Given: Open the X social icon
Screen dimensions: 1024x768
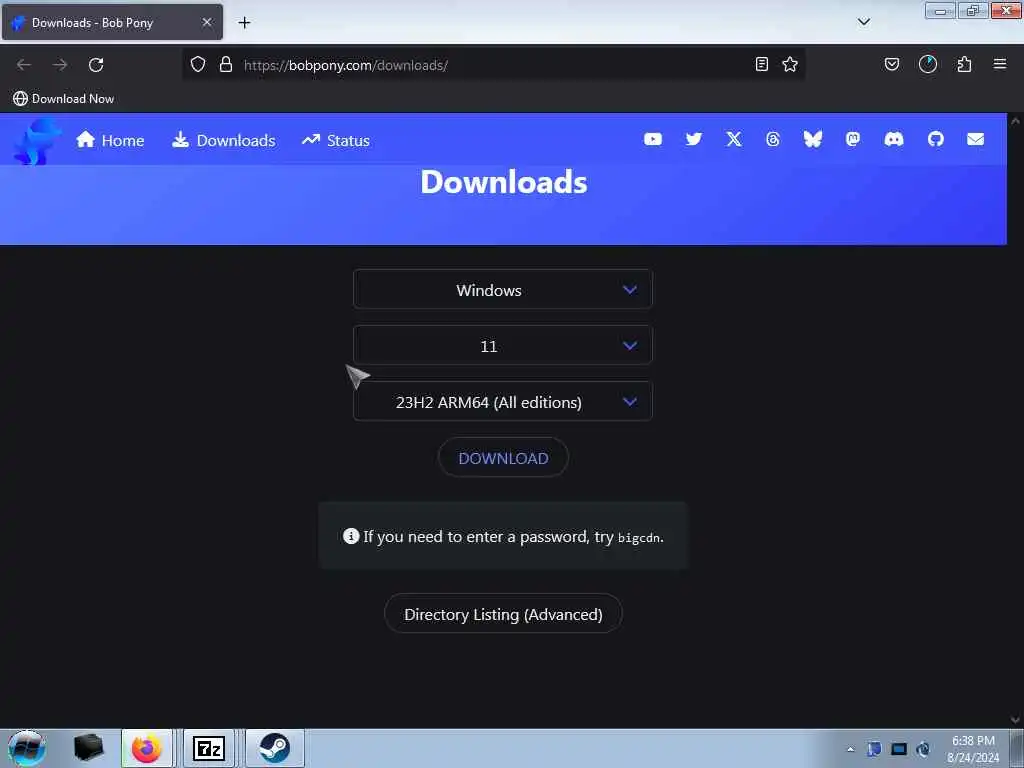Looking at the screenshot, I should [x=733, y=139].
